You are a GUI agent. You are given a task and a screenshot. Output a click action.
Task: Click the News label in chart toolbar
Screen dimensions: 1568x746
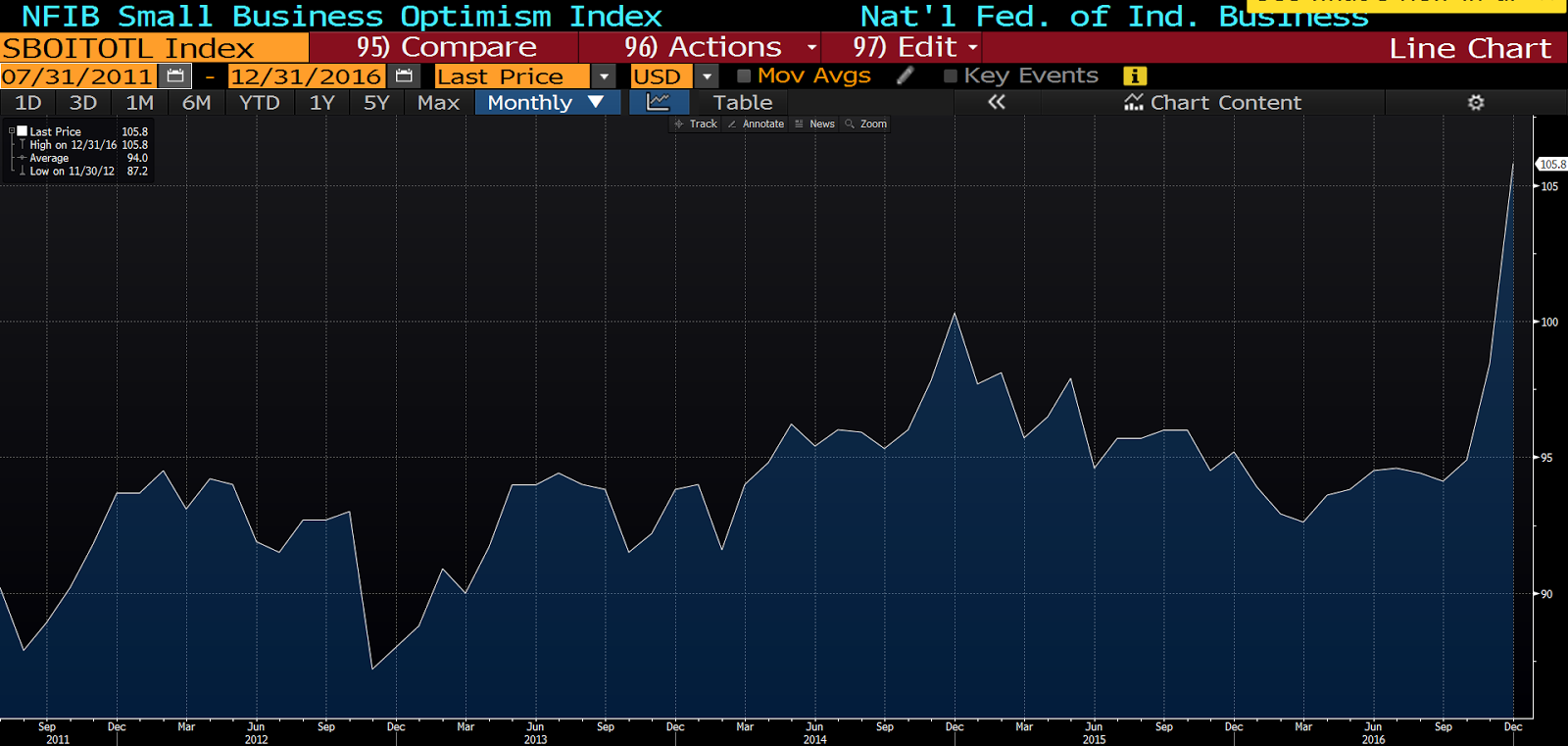(822, 124)
